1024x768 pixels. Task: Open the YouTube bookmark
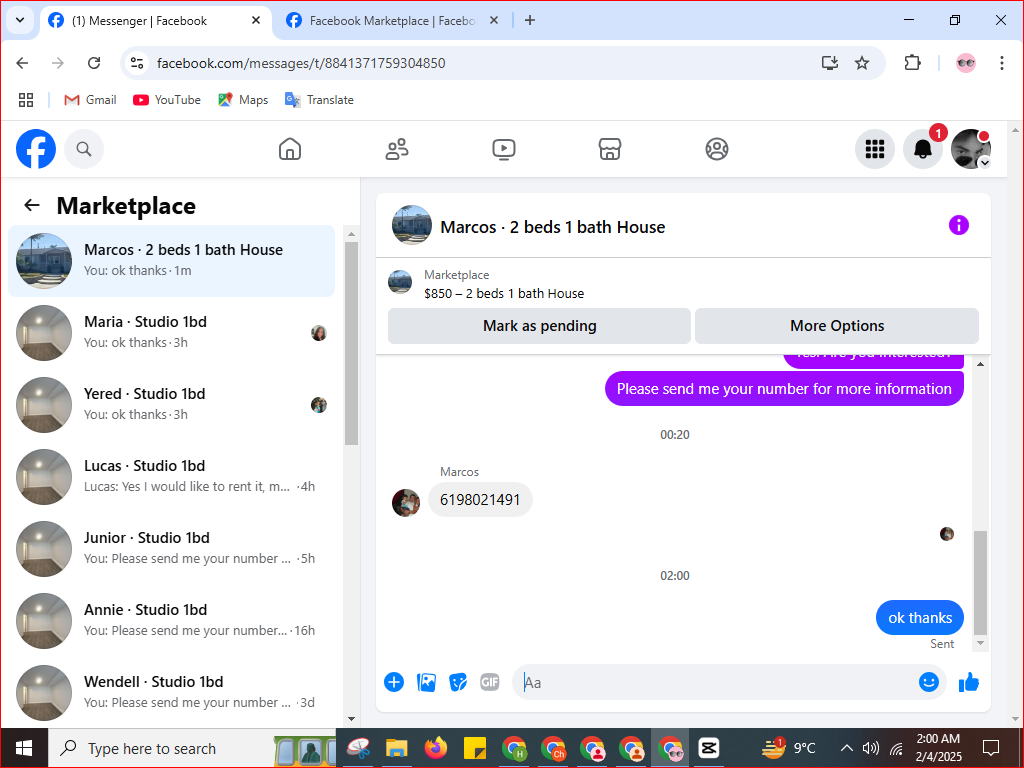[167, 100]
